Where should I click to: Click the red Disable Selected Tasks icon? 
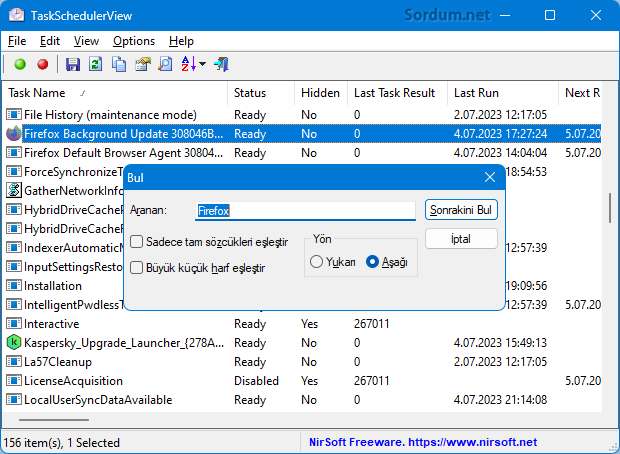click(43, 64)
